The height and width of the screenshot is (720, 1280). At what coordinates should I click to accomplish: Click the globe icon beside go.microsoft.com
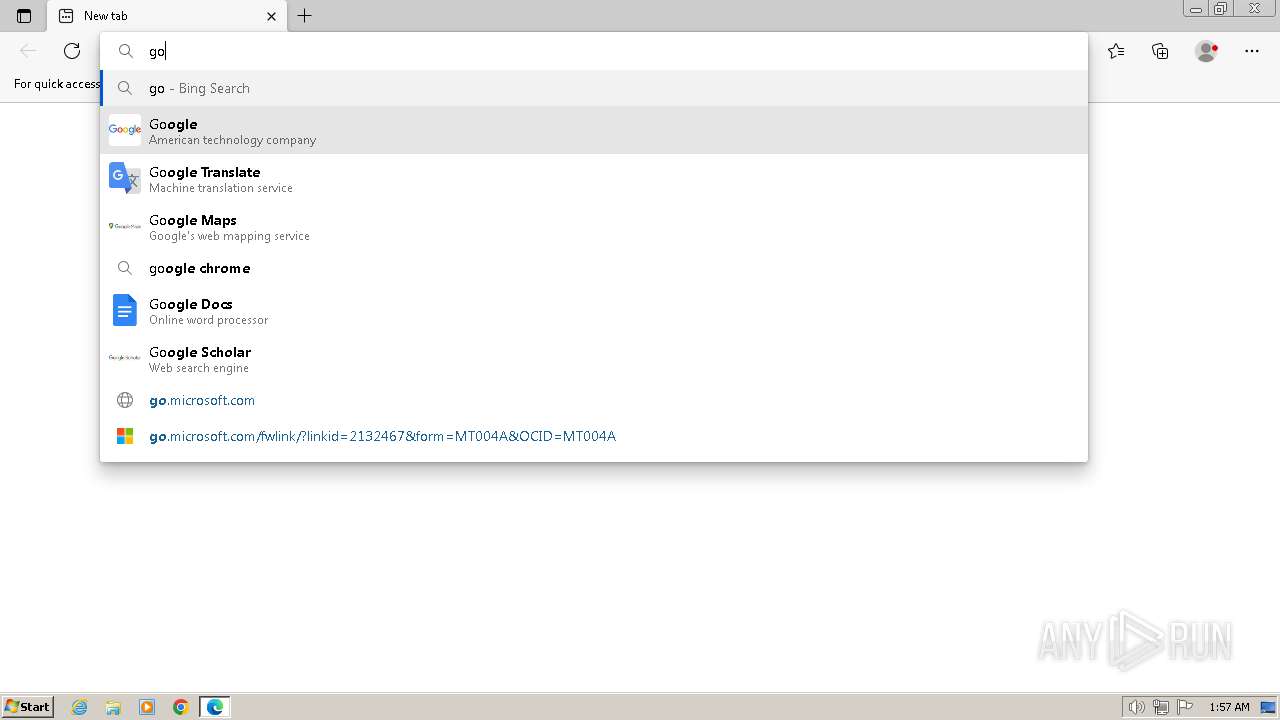point(125,400)
